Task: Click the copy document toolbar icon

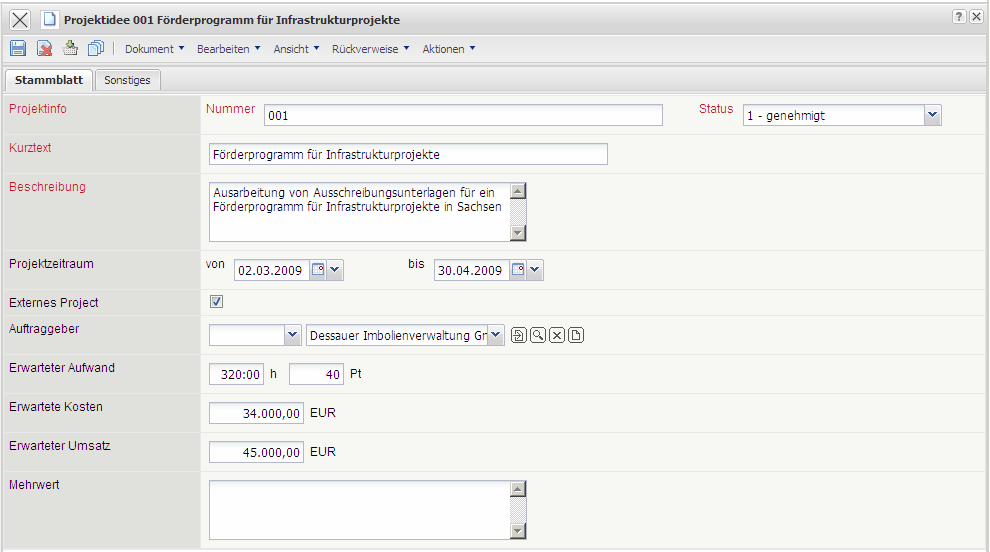Action: tap(96, 48)
